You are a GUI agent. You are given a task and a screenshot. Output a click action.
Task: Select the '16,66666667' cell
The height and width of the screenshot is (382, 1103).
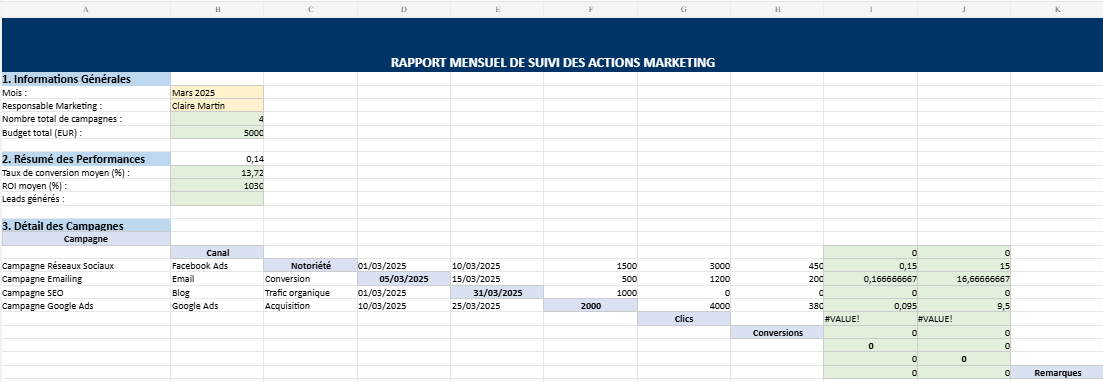964,279
